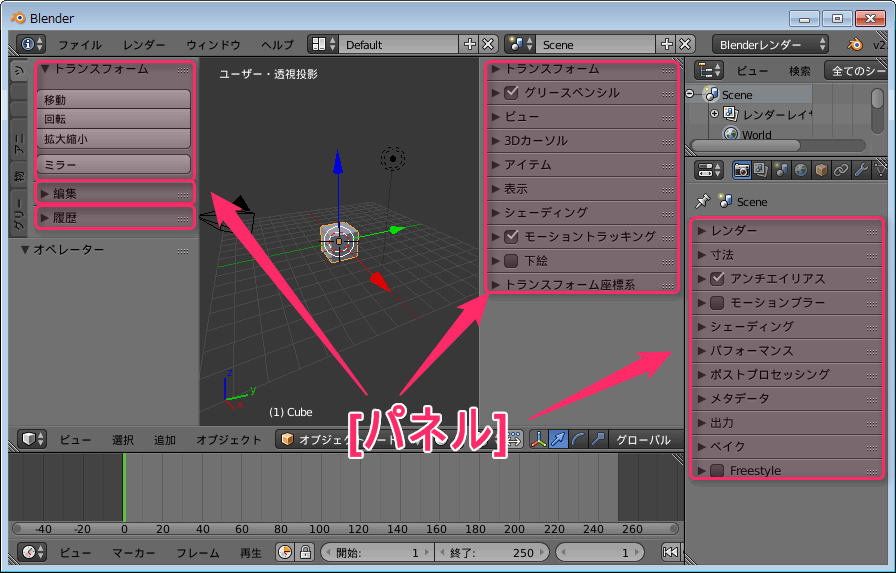Expand the 3Dカーソル panel
Screen dimensions: 896x573
495,141
